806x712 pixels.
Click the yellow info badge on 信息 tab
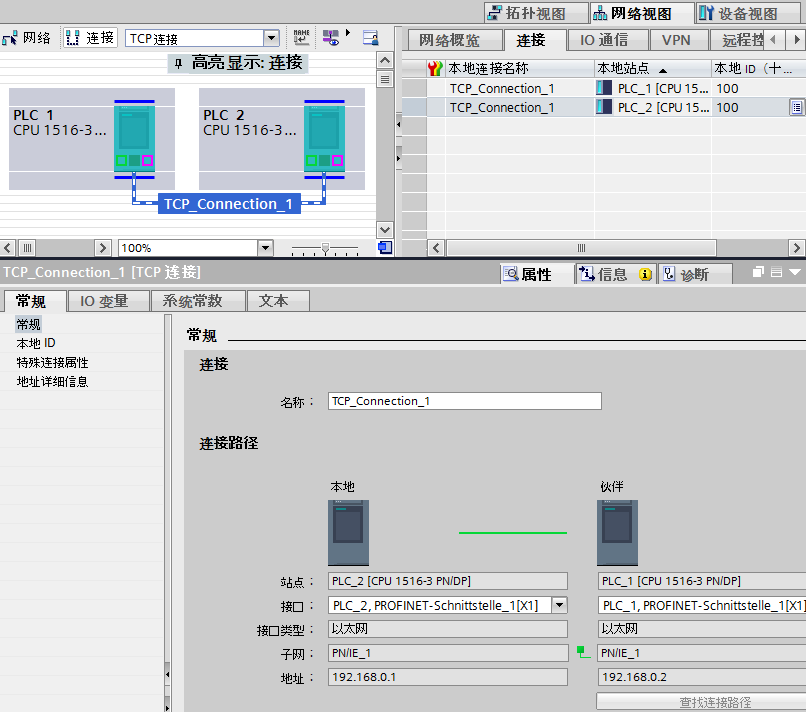(x=646, y=274)
